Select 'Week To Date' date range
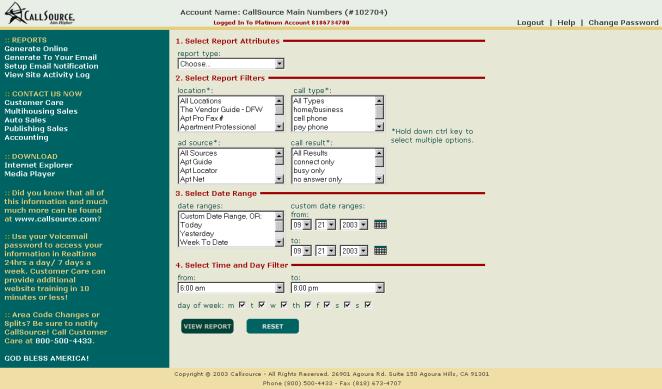The height and width of the screenshot is (389, 662). pos(227,242)
